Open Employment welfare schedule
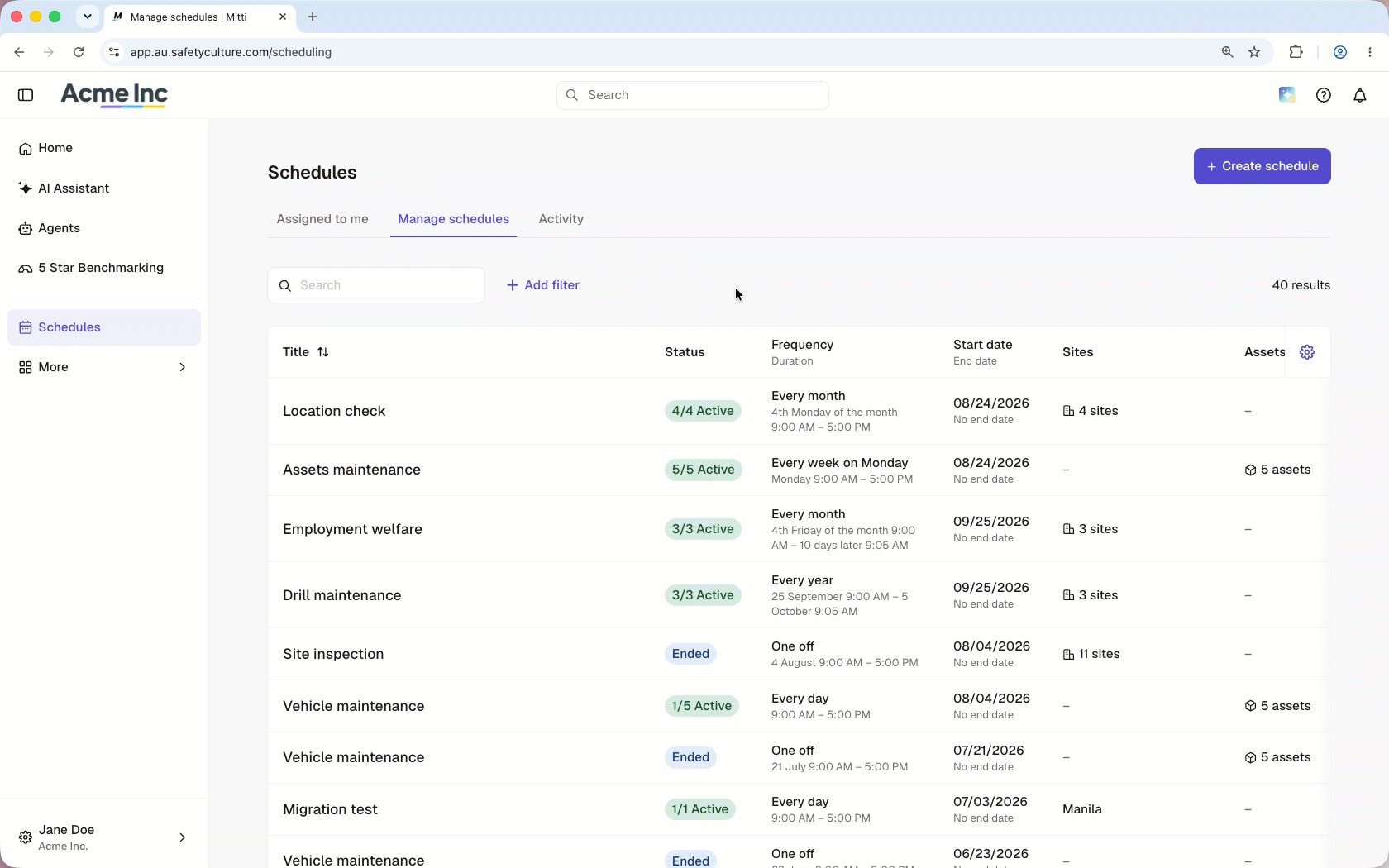 tap(352, 529)
